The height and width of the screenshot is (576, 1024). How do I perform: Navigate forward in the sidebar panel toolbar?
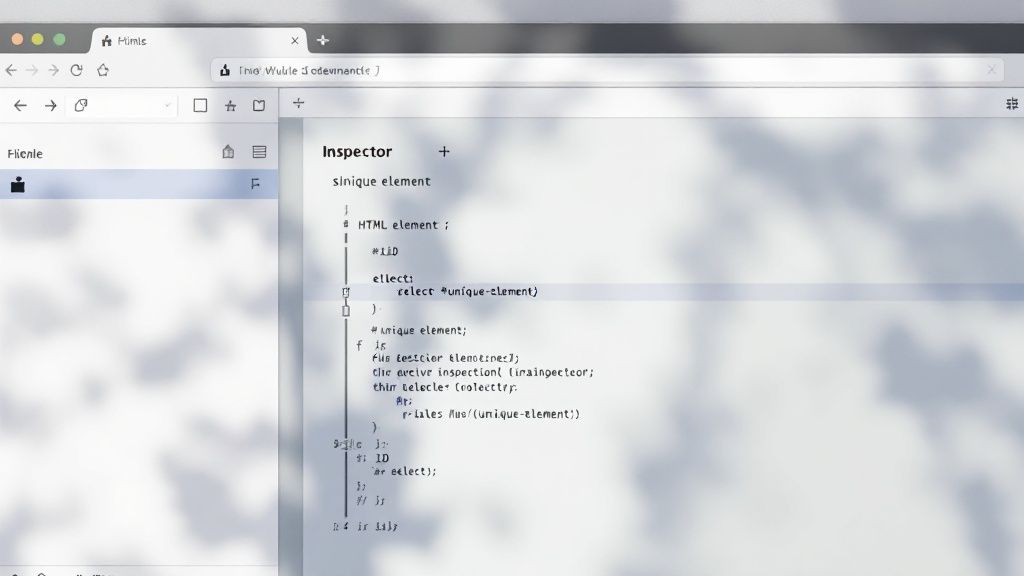click(x=50, y=105)
